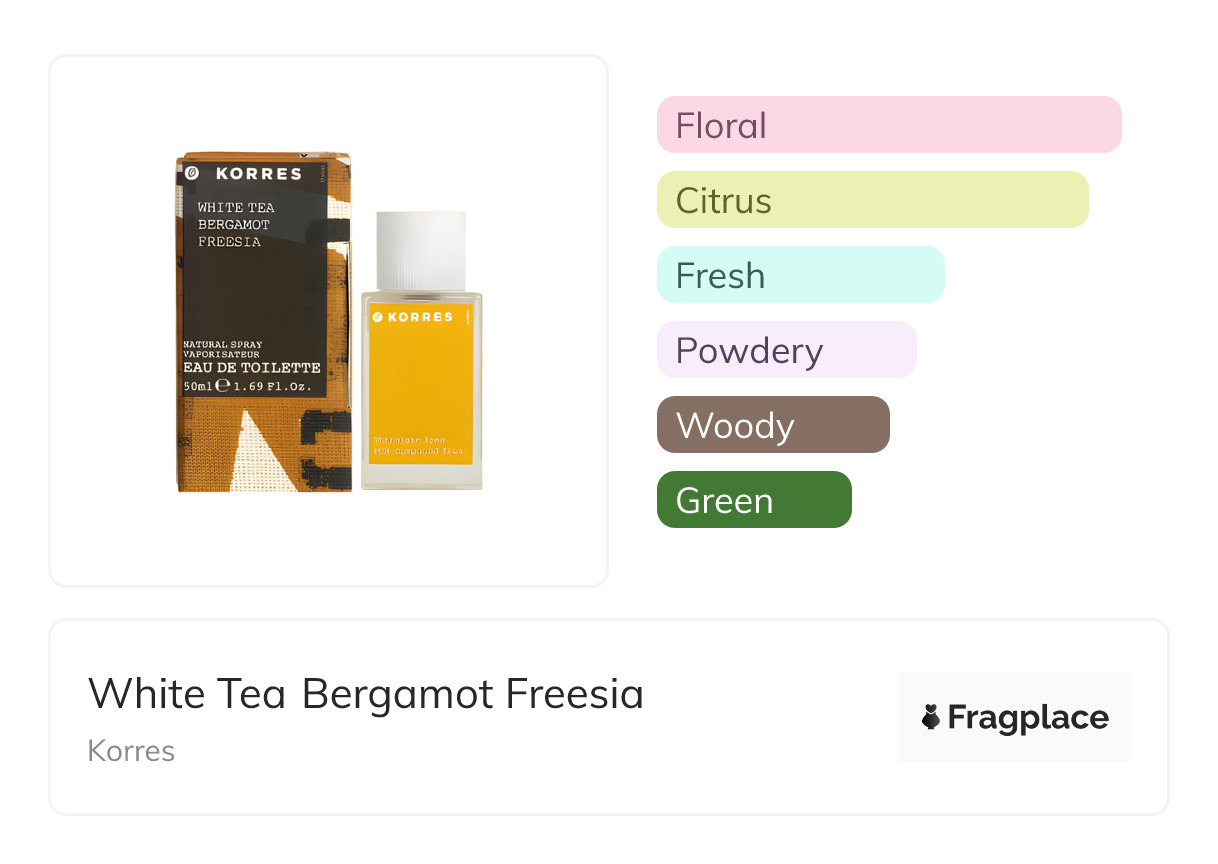Select the yellow-green Citrus accord bar
Screen dimensions: 1218x864
pyautogui.click(x=872, y=200)
